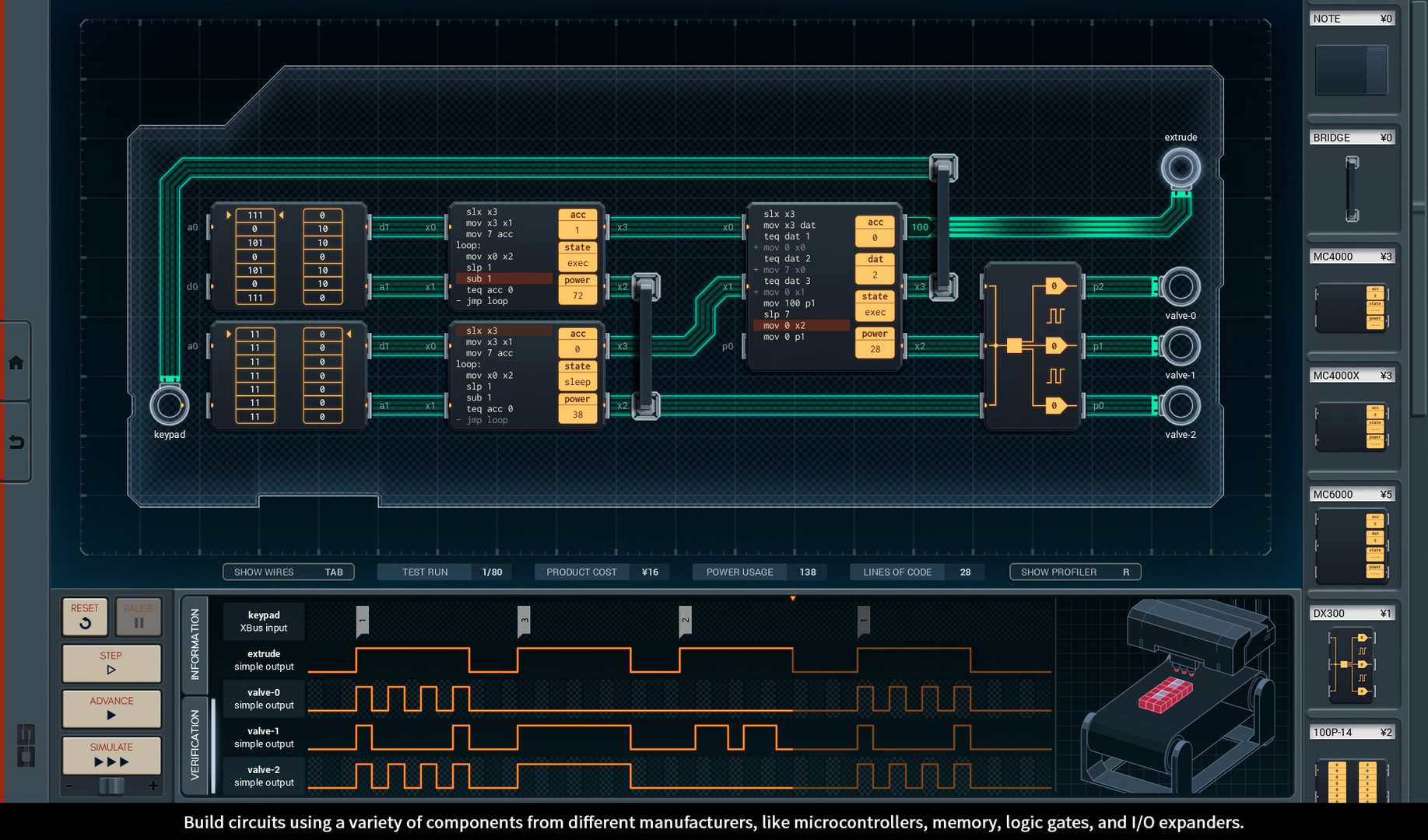Toggle SHOW PROFILER display
Image resolution: width=1428 pixels, height=840 pixels.
pyautogui.click(x=1074, y=572)
